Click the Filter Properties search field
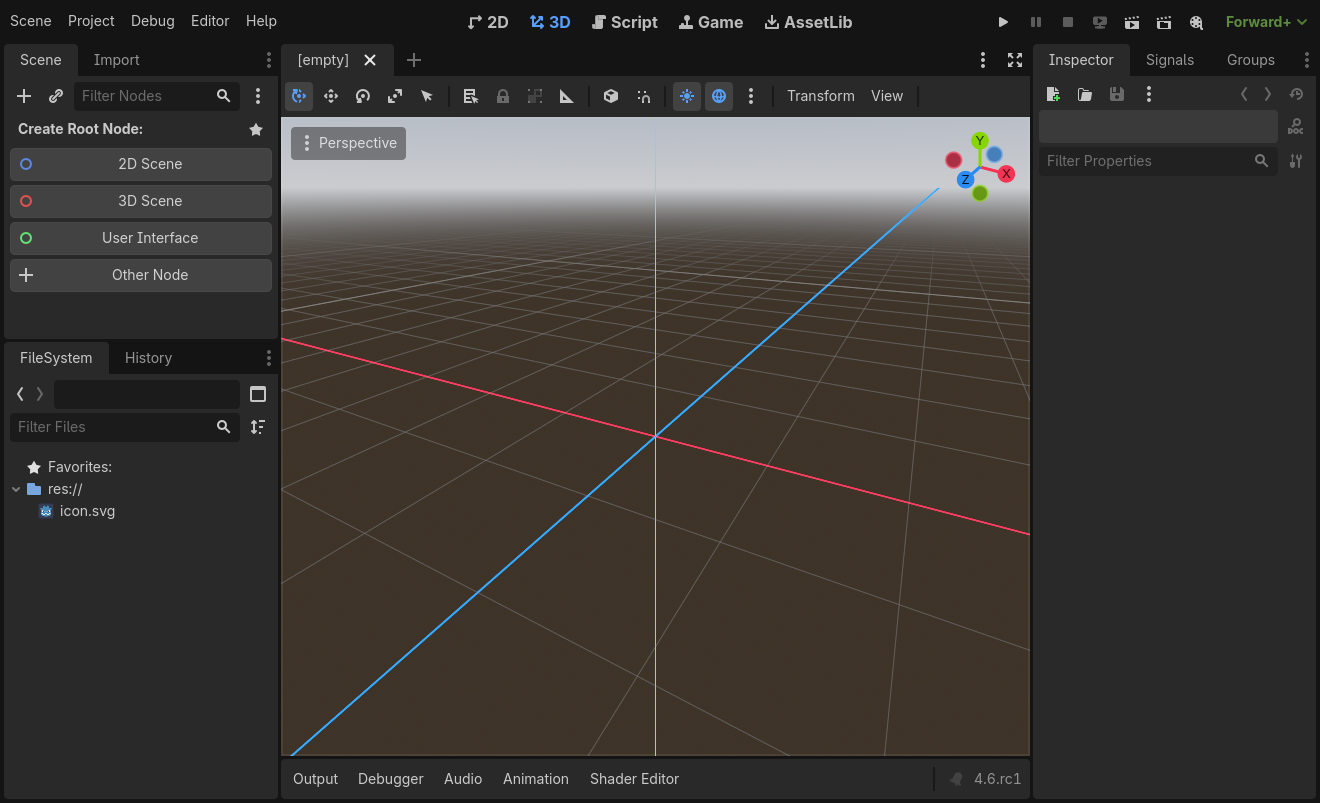 [x=1150, y=160]
